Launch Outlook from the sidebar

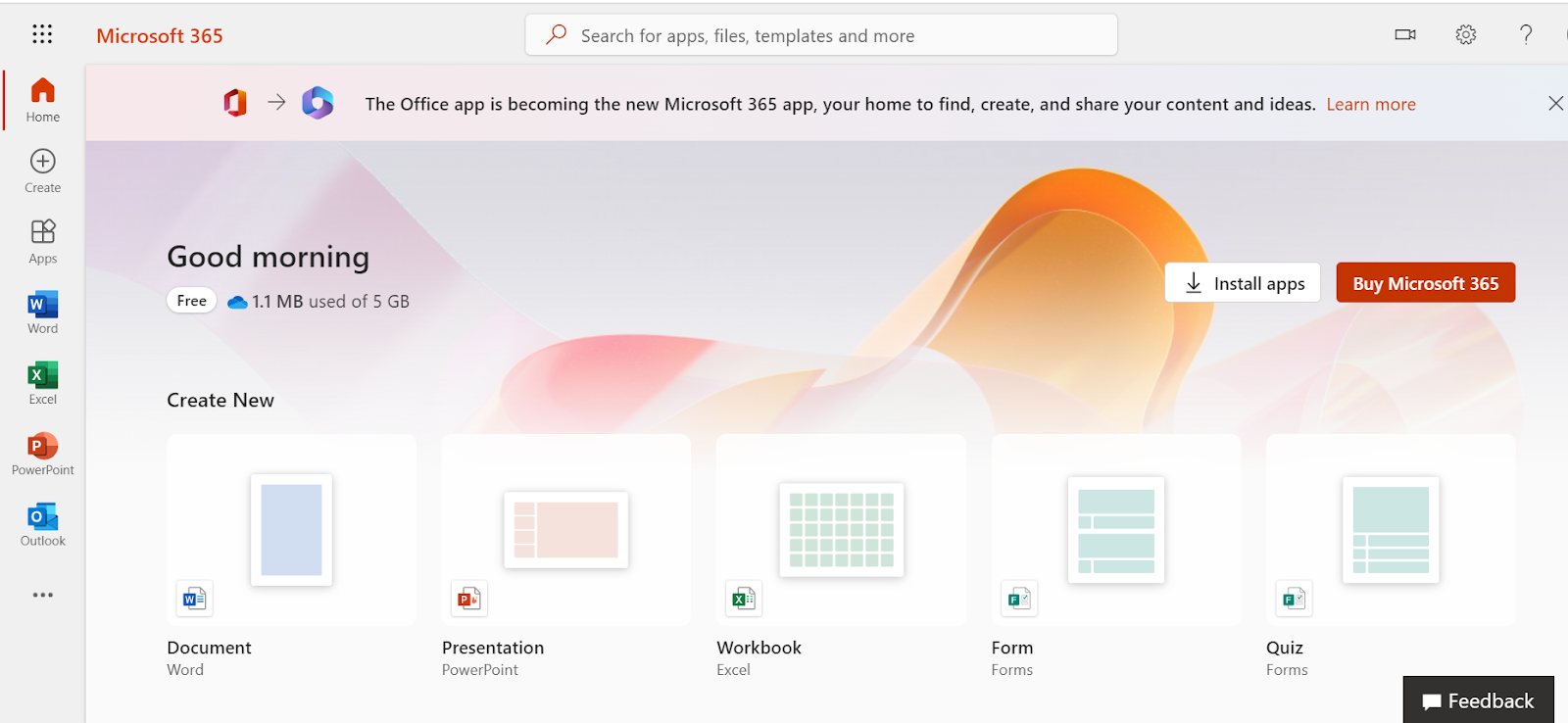[x=42, y=523]
